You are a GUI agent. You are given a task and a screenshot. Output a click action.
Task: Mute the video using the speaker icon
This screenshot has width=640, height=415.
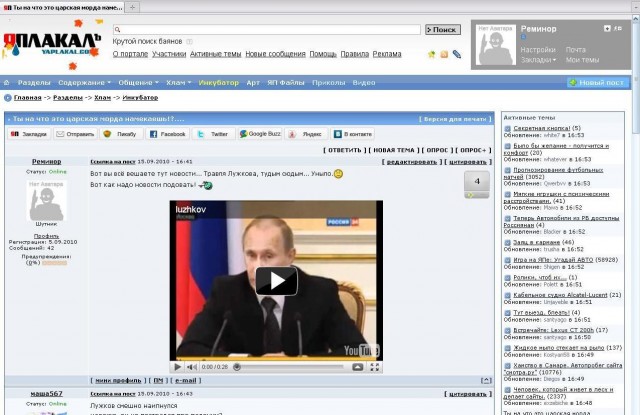[x=192, y=367]
